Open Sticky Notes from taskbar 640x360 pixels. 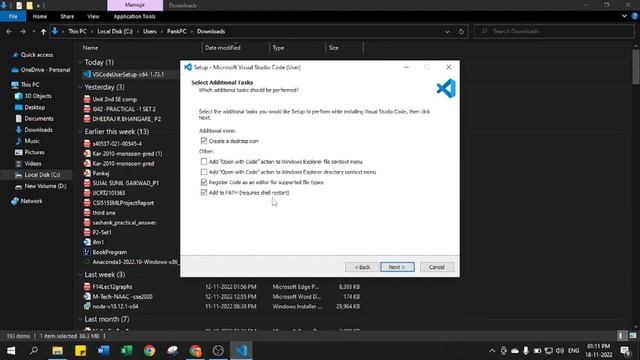click(80, 350)
